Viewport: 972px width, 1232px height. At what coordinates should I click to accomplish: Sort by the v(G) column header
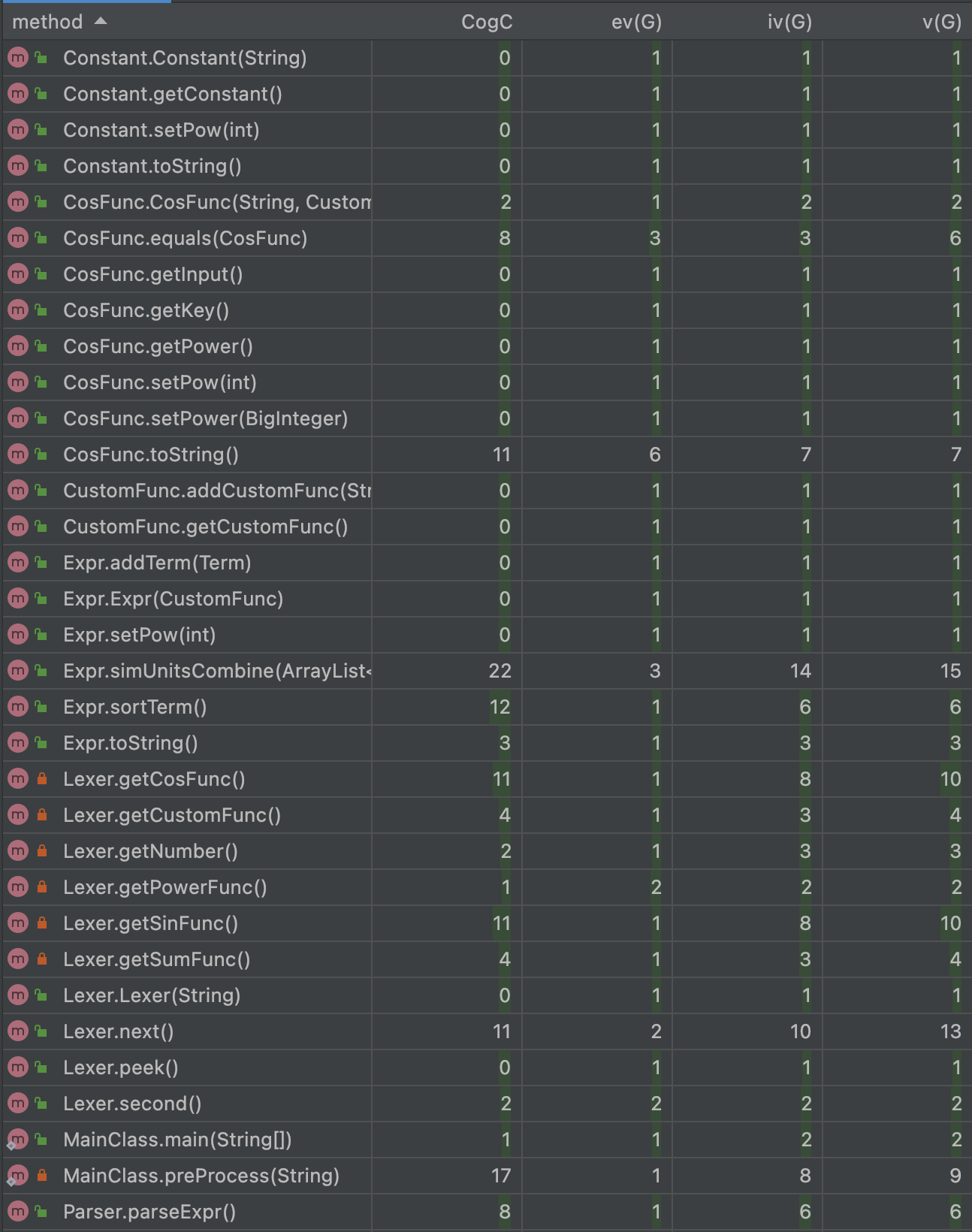point(942,22)
